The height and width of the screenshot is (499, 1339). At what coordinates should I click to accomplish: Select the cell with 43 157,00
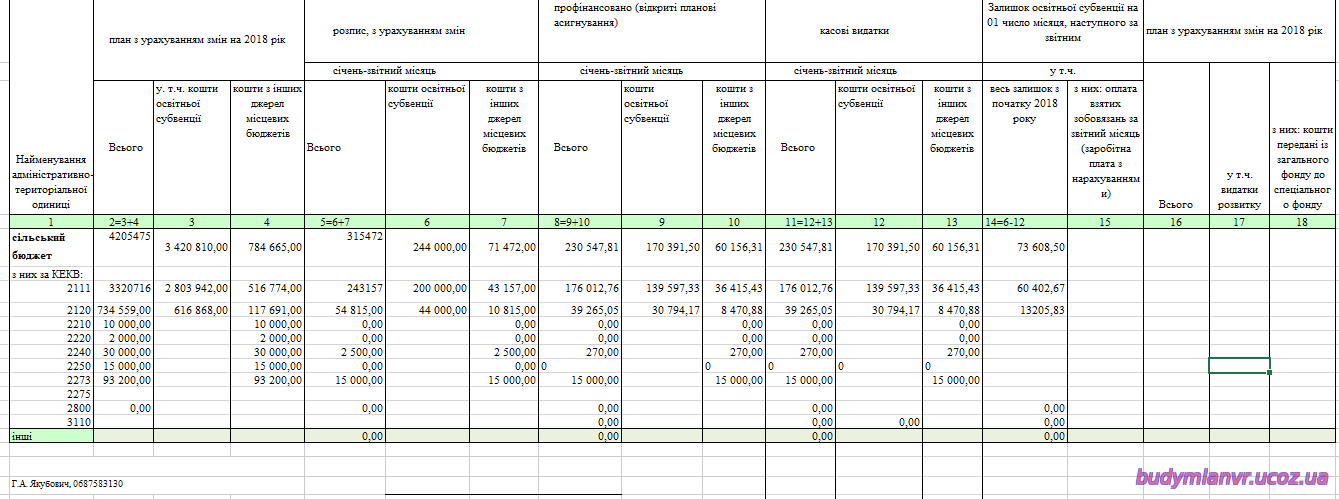[504, 293]
